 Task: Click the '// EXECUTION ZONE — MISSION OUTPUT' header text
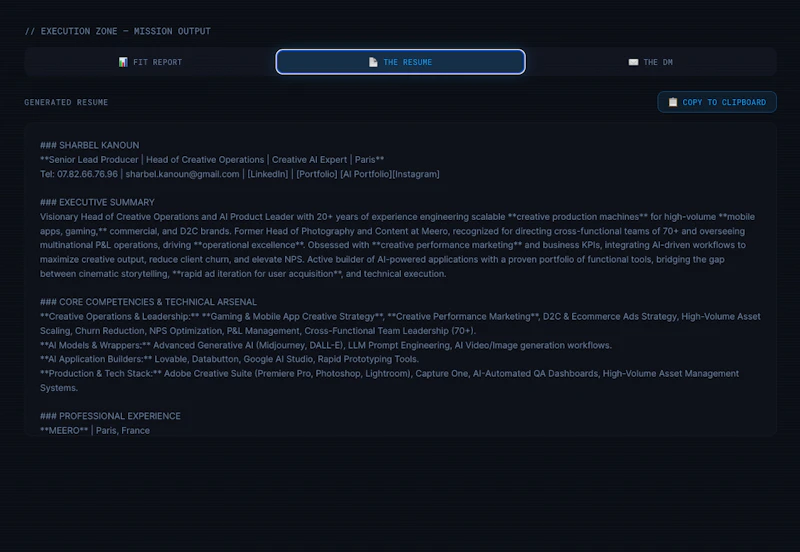click(x=118, y=31)
